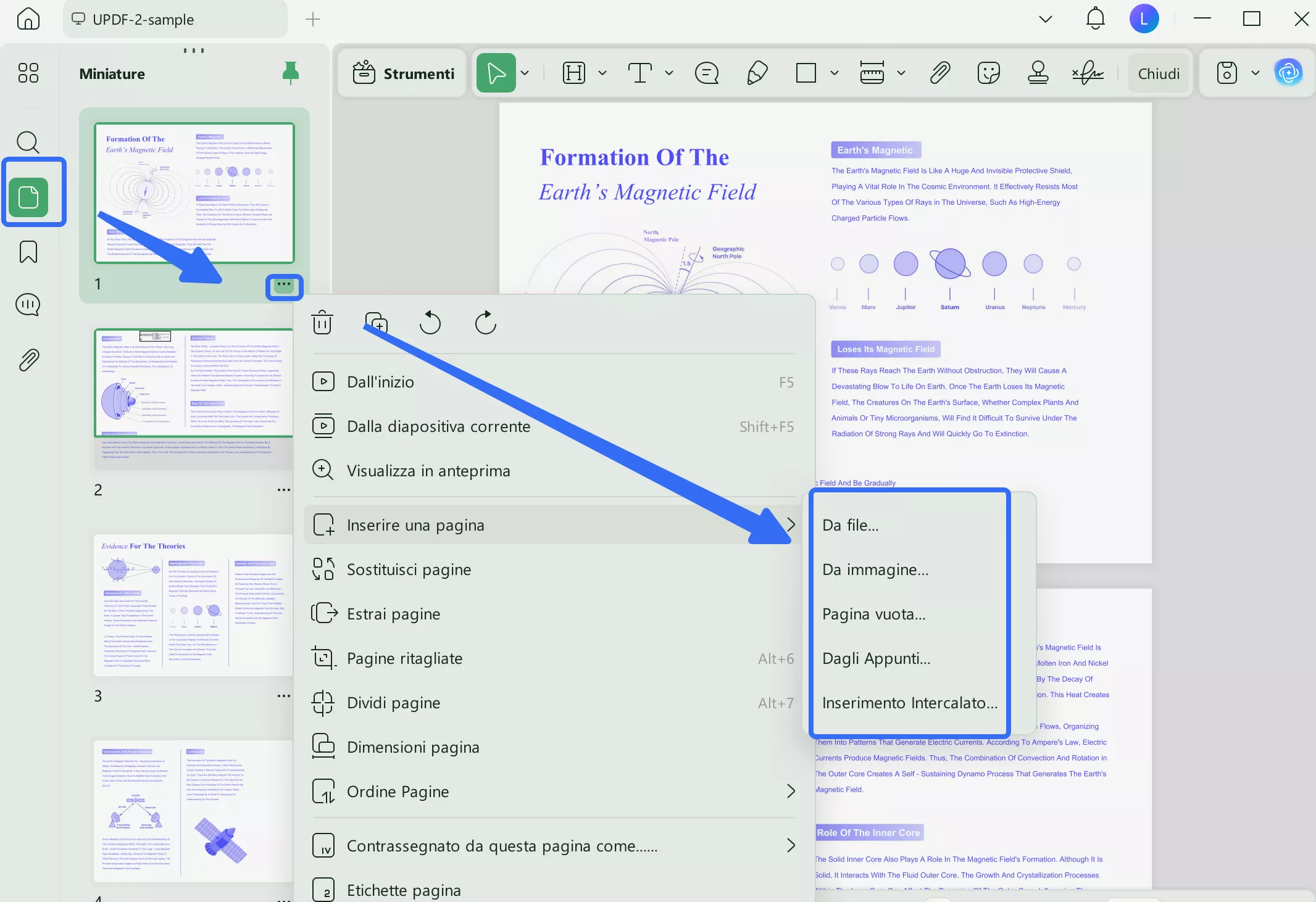Delete the page using the trash icon

tap(323, 322)
